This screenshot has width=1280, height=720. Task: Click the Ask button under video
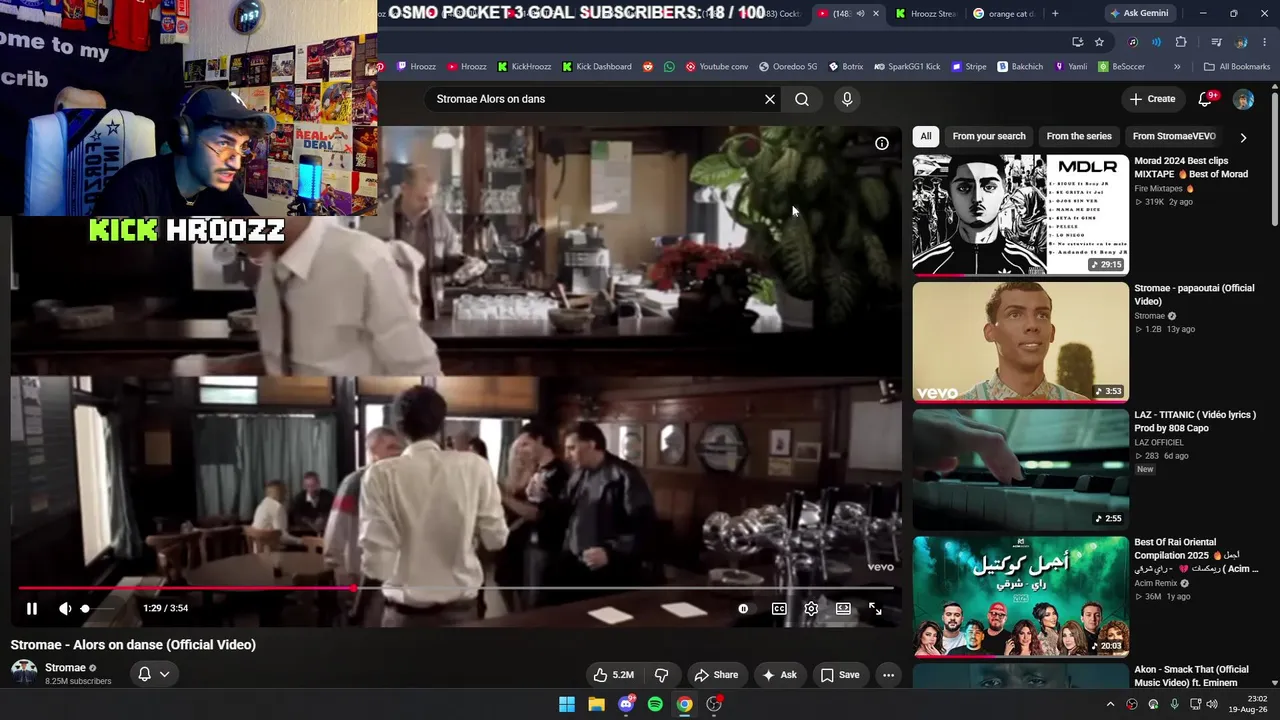(779, 675)
